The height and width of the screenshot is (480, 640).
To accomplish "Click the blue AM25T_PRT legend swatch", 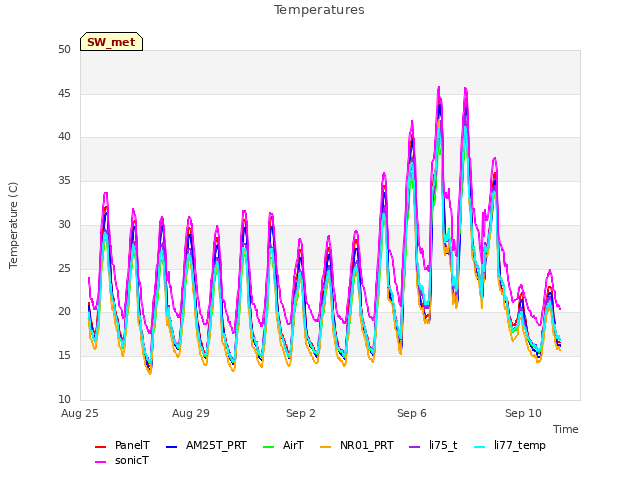I will coord(171,447).
